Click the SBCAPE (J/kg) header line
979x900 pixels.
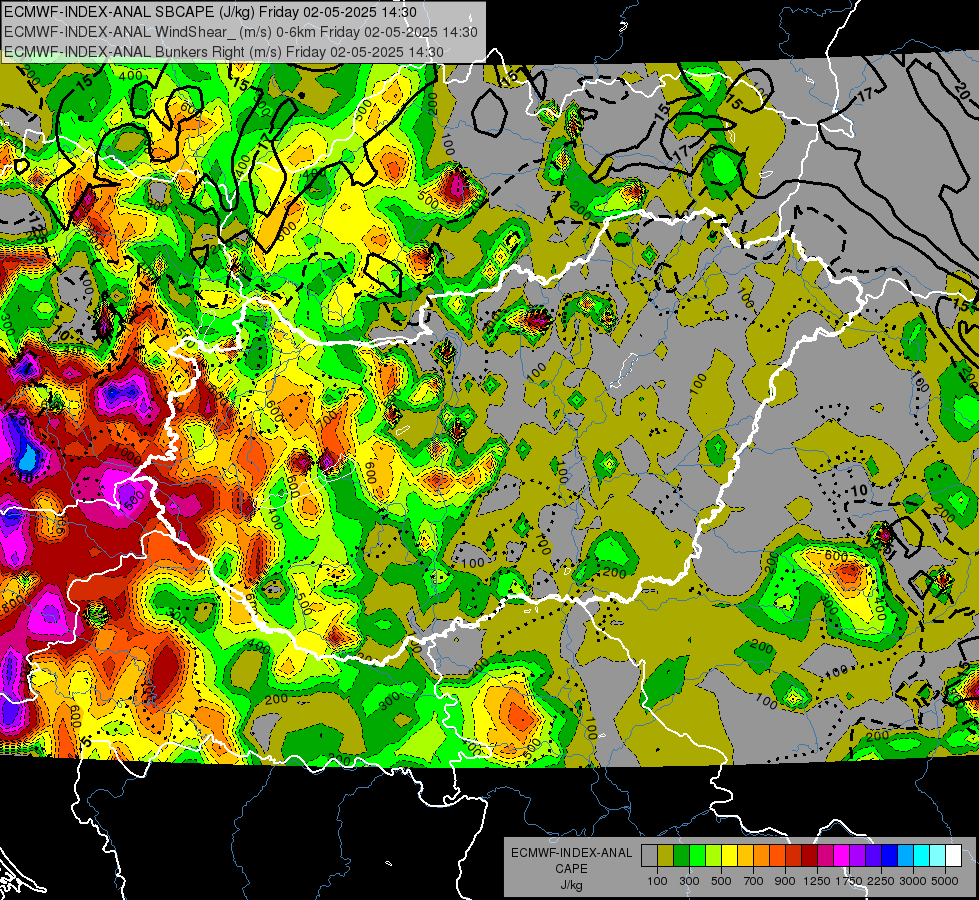click(210, 12)
